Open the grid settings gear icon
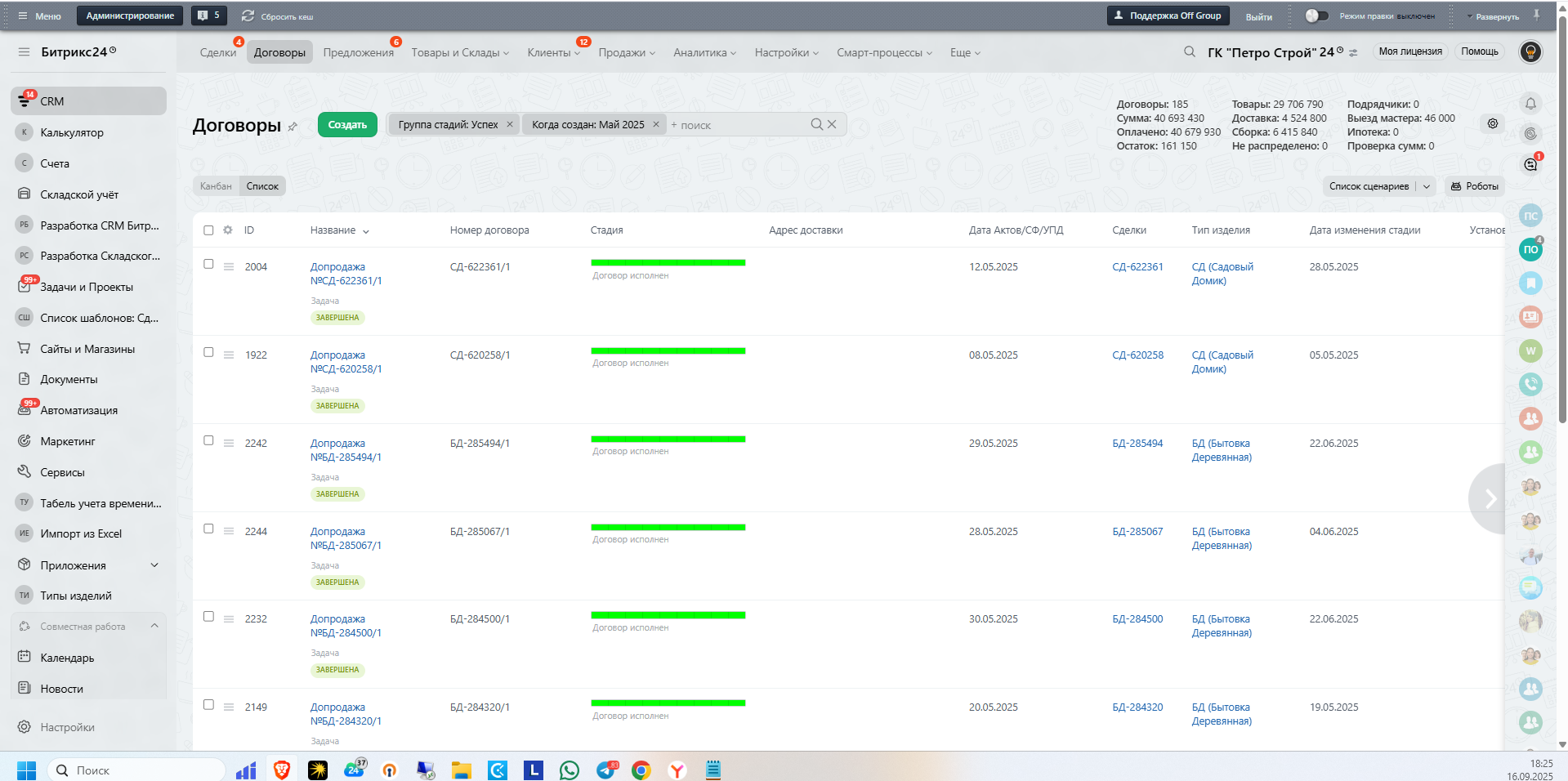Screen dimensions: 1568x781 pyautogui.click(x=228, y=230)
